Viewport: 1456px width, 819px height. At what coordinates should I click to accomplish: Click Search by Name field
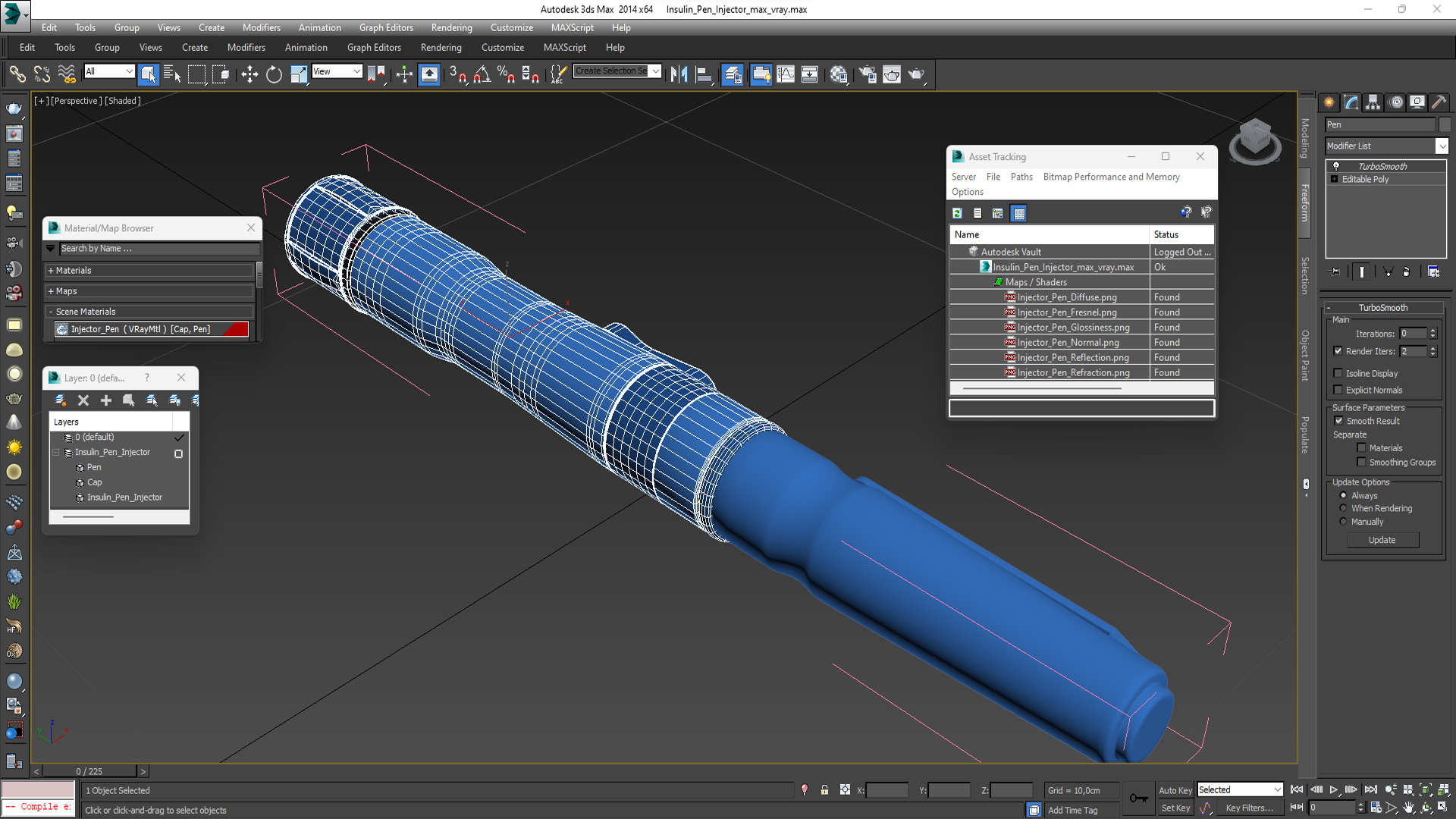point(159,249)
